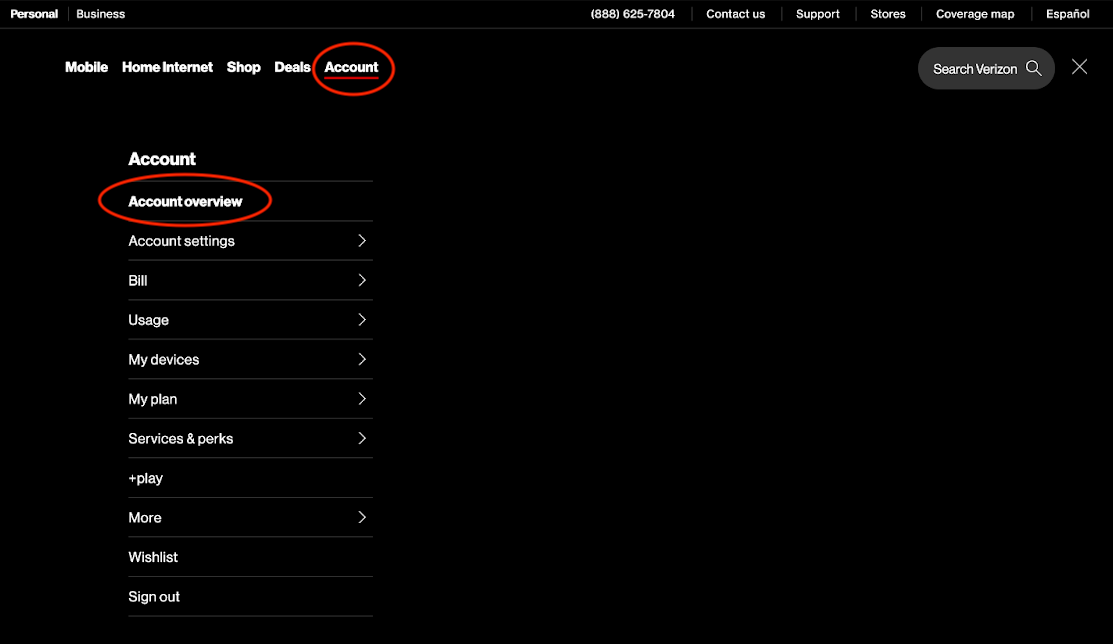Call the (888) 625-7804 number link
This screenshot has height=644, width=1113.
coord(632,13)
